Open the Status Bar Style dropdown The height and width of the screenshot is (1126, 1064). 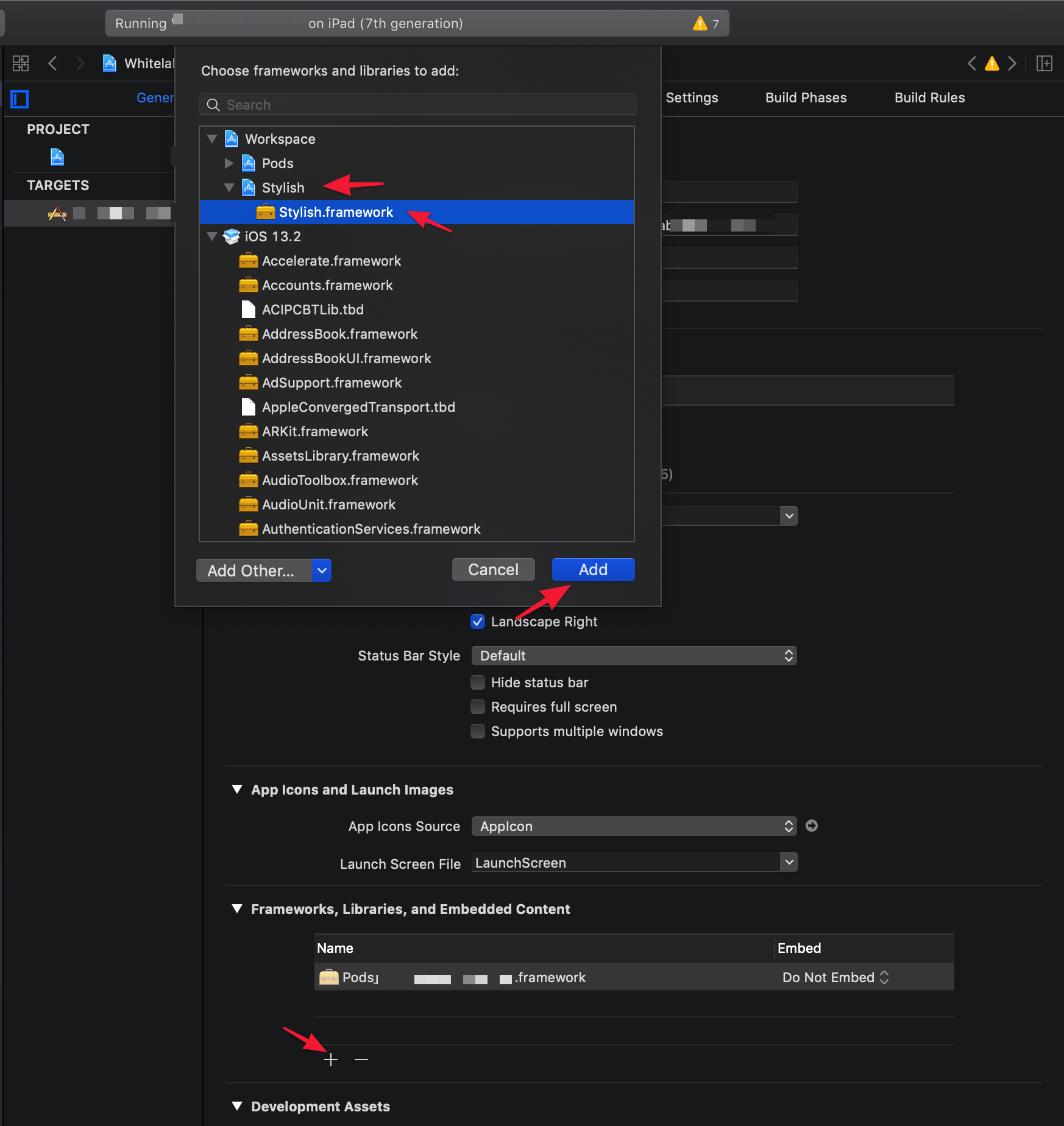tap(634, 656)
